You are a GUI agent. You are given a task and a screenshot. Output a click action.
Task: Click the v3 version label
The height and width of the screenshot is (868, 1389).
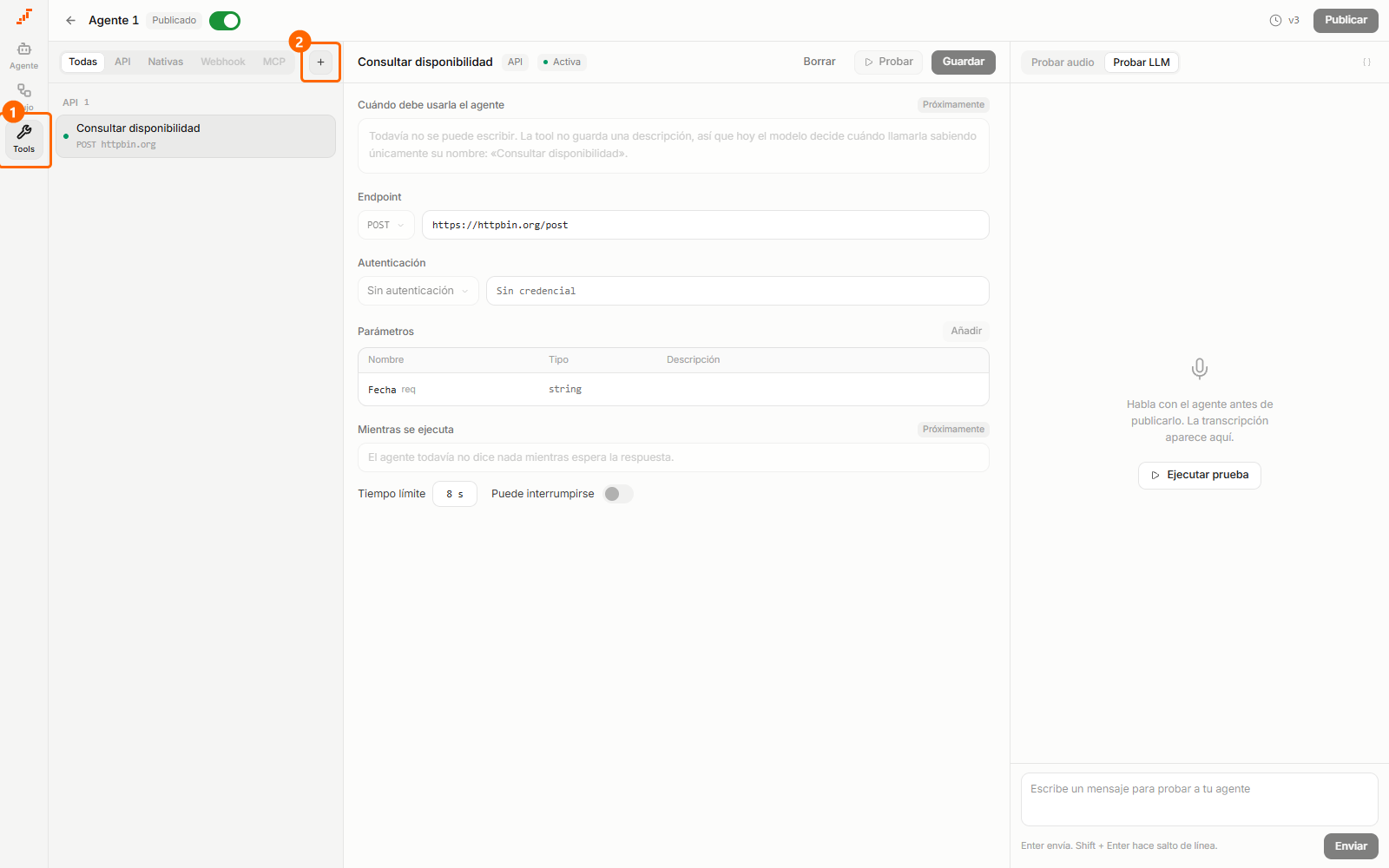pos(1294,20)
